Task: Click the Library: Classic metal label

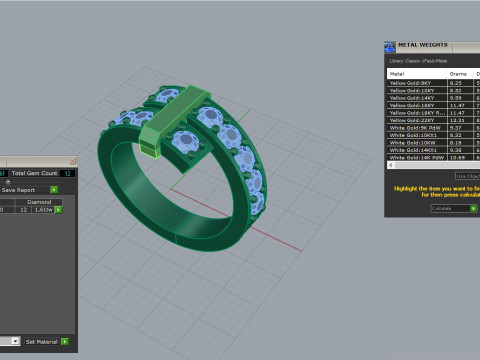Action: [x=418, y=61]
